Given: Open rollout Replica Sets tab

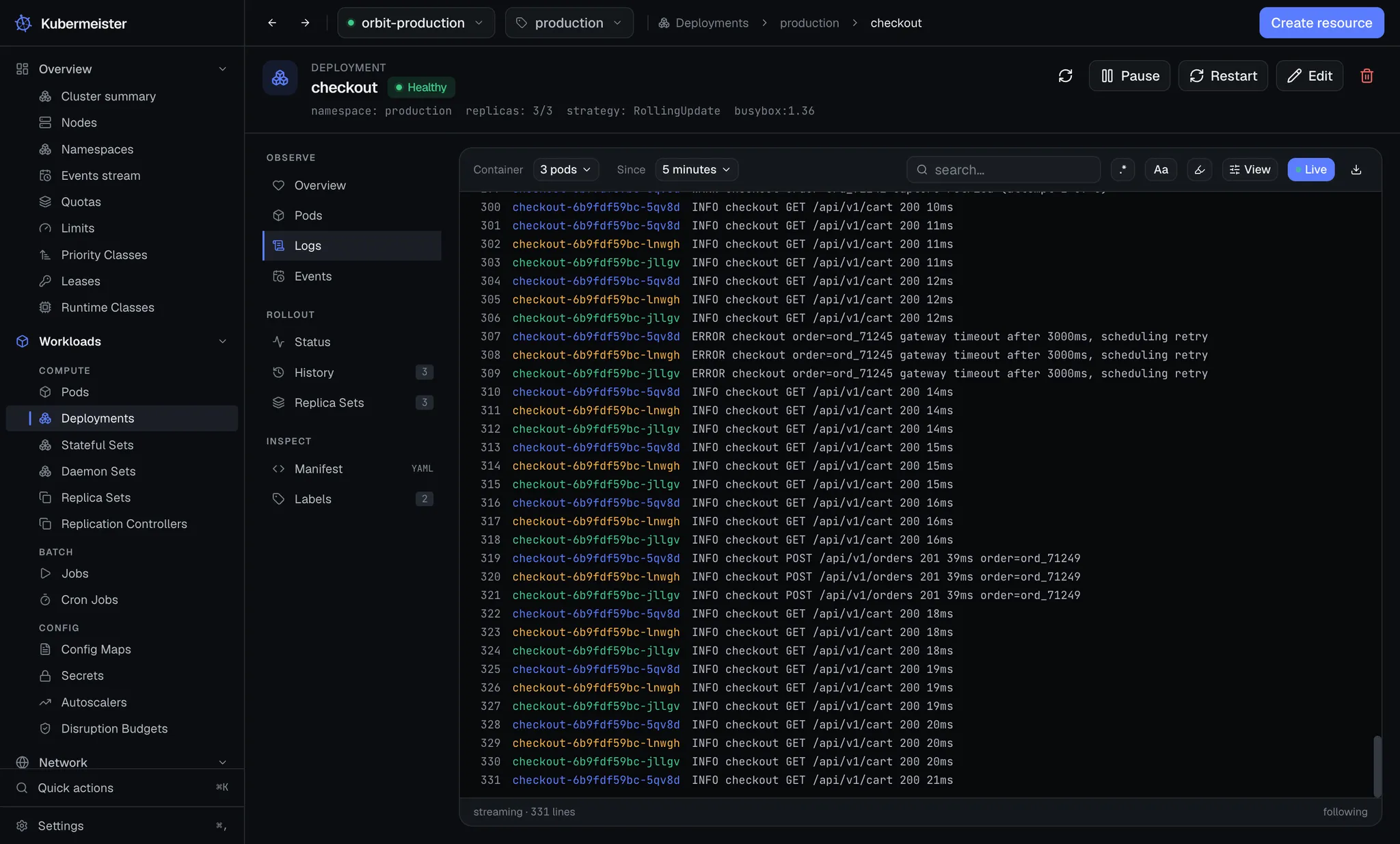Looking at the screenshot, I should (352, 403).
